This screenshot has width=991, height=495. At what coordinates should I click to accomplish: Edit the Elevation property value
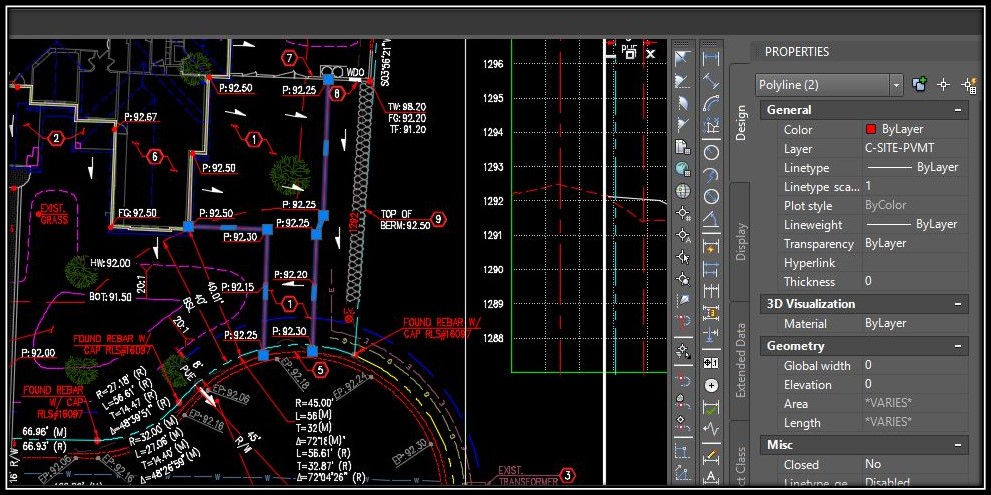coord(915,384)
